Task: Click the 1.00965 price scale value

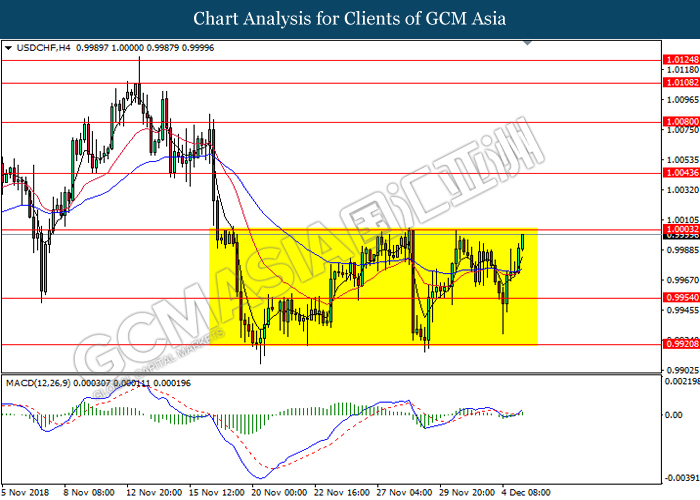Action: [683, 100]
